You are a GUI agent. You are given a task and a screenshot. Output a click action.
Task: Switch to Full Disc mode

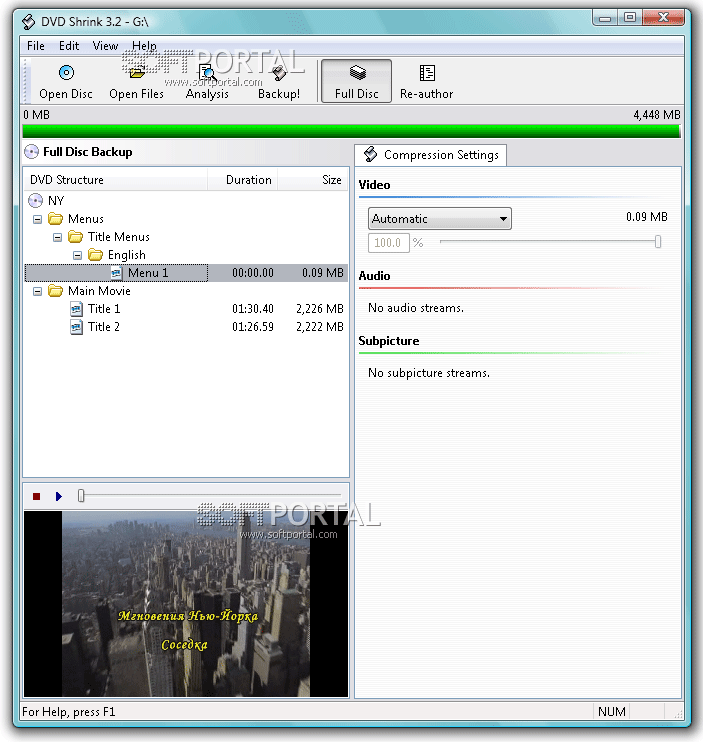tap(356, 81)
